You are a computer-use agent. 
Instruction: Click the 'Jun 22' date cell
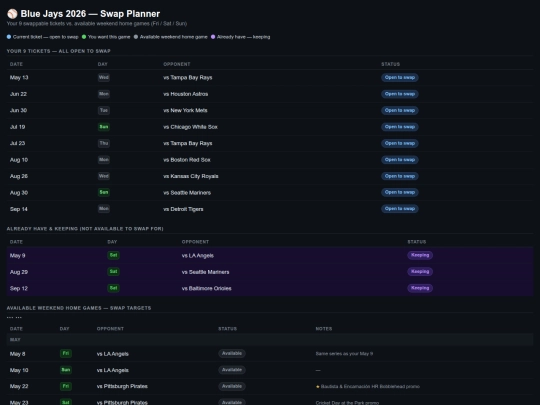(18, 94)
